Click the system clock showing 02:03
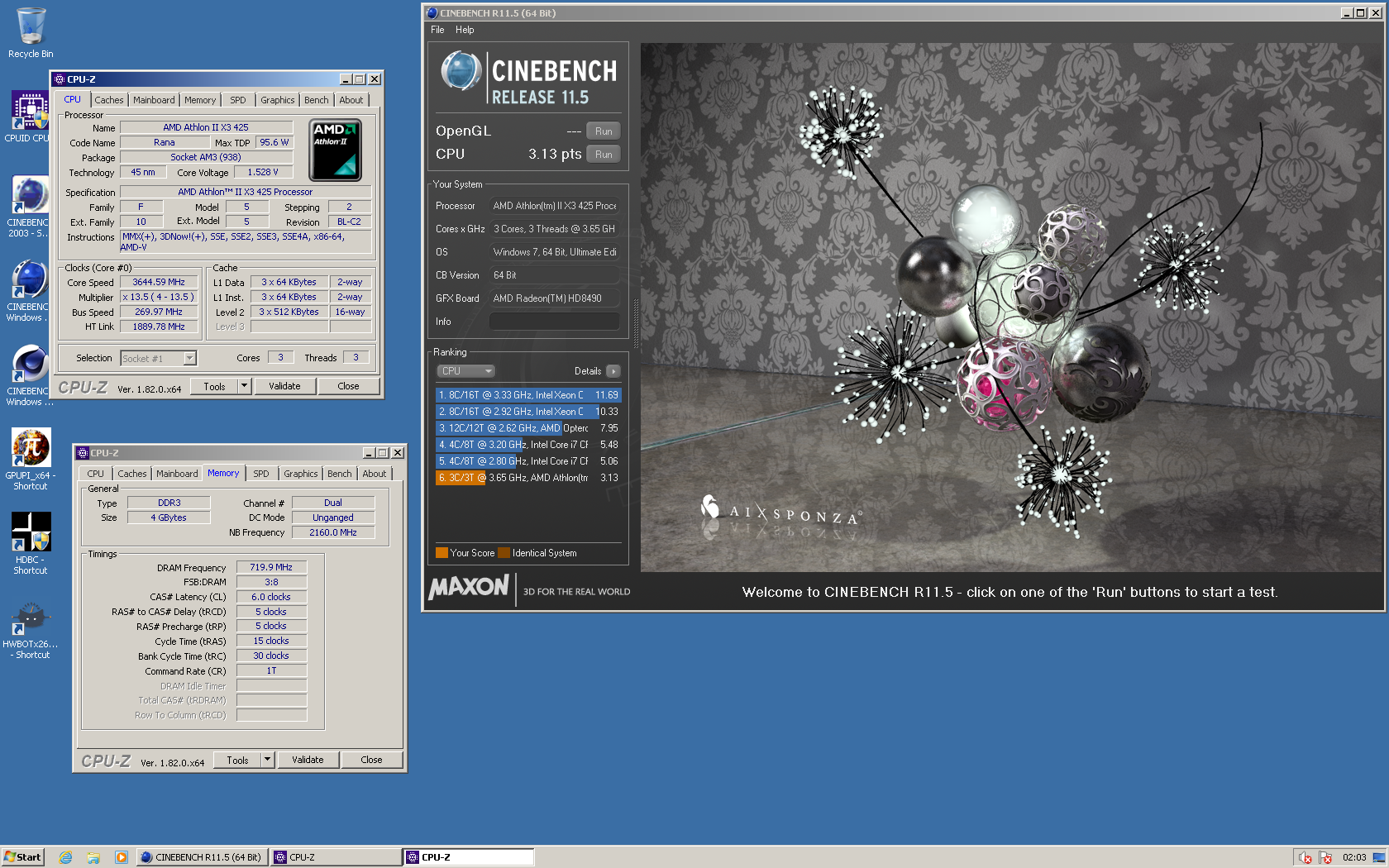 (x=1354, y=857)
